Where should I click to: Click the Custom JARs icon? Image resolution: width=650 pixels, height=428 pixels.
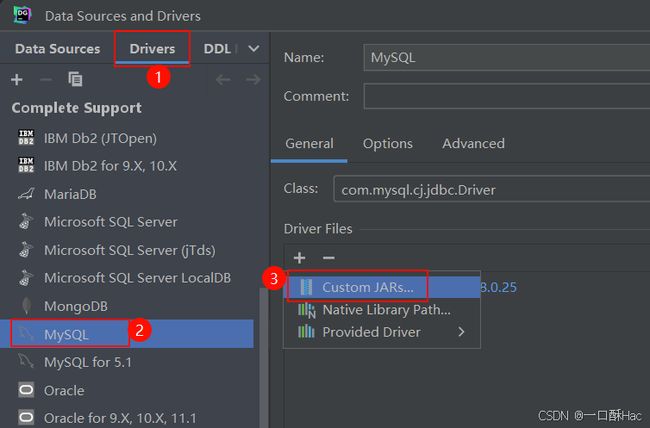pos(306,287)
